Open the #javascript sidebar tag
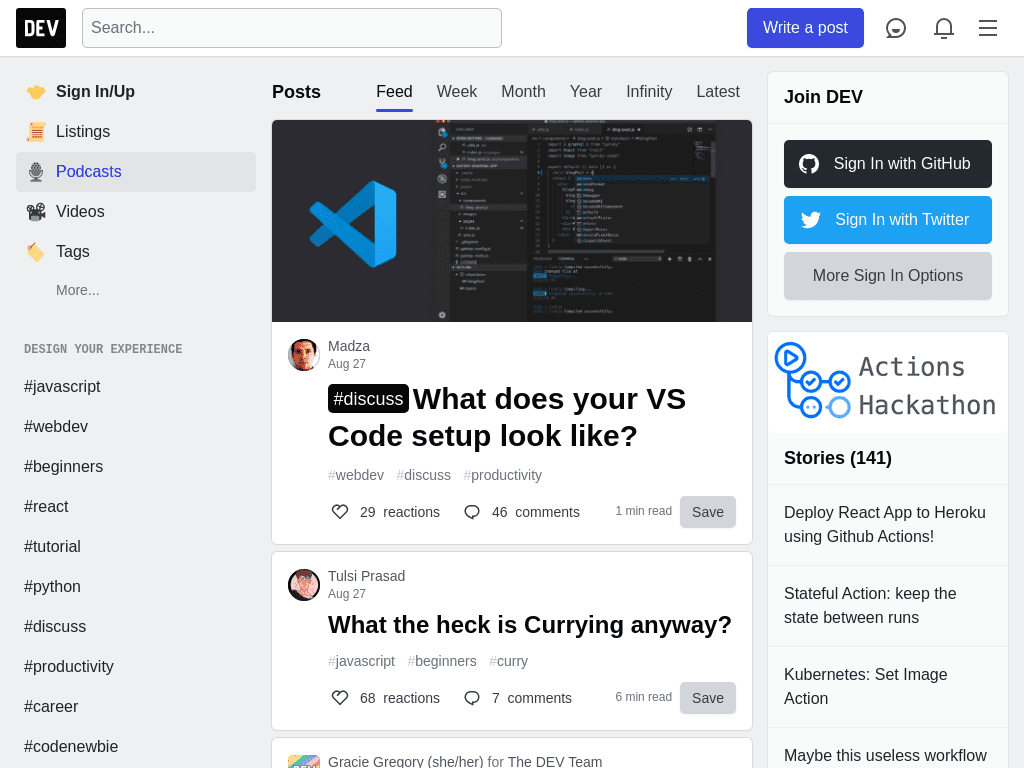 tap(62, 387)
